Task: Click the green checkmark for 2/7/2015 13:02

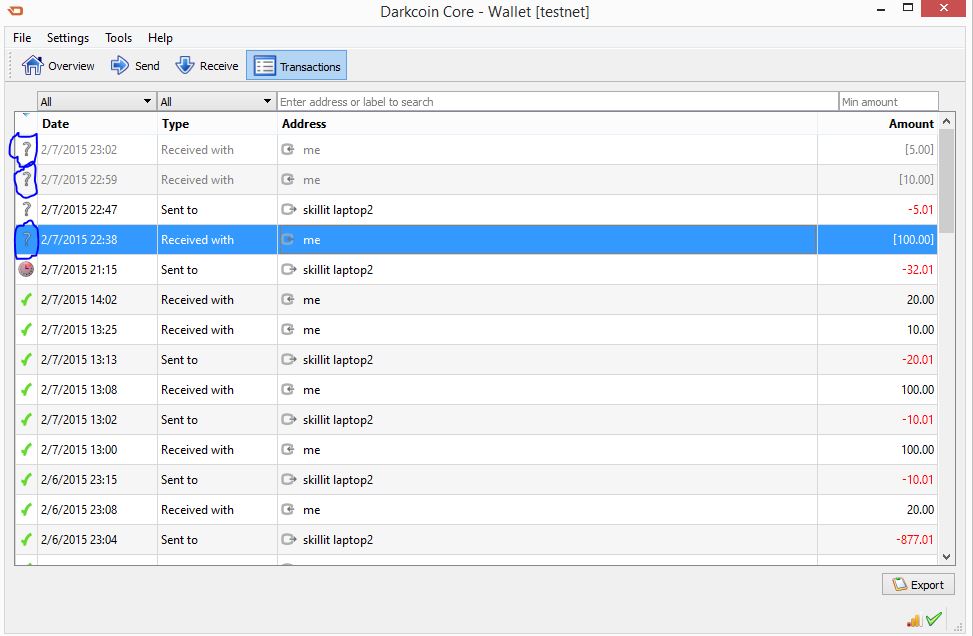Action: click(x=26, y=419)
